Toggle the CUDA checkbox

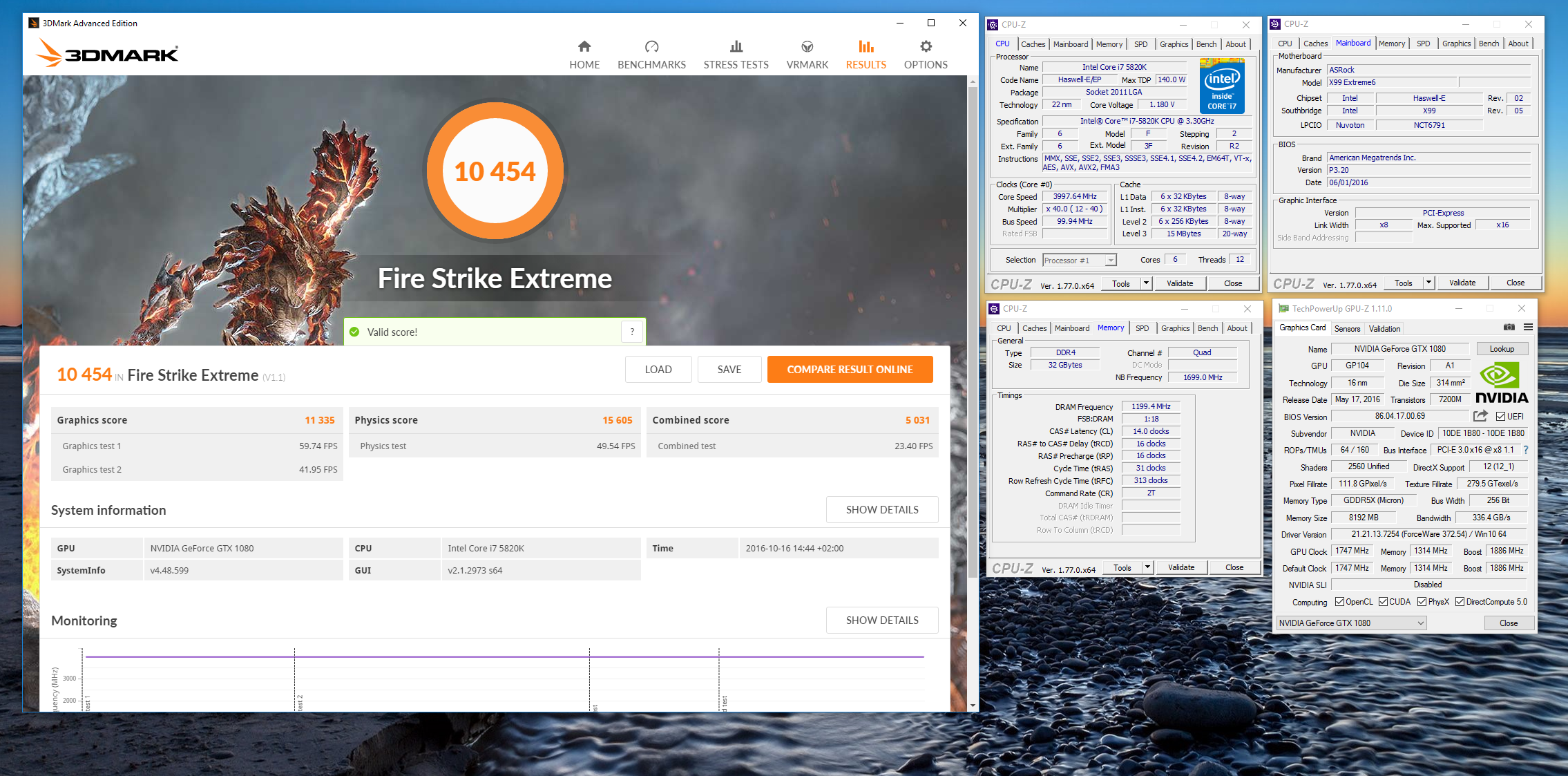1383,602
